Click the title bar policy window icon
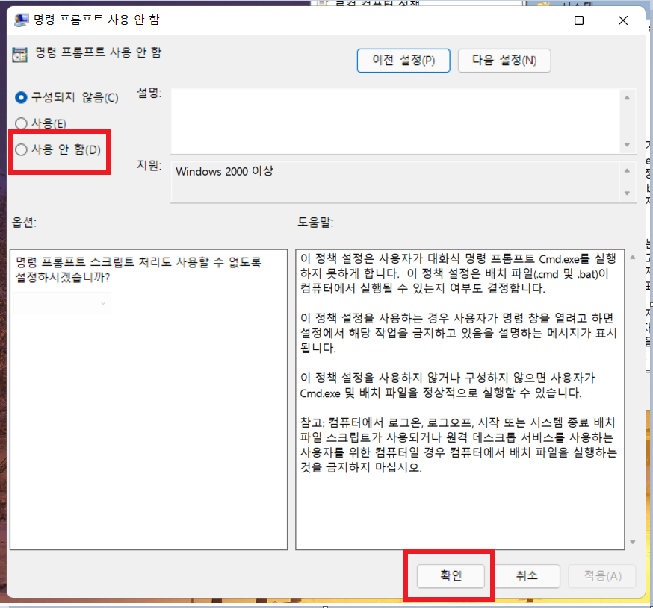Image resolution: width=653 pixels, height=608 pixels. pyautogui.click(x=21, y=20)
